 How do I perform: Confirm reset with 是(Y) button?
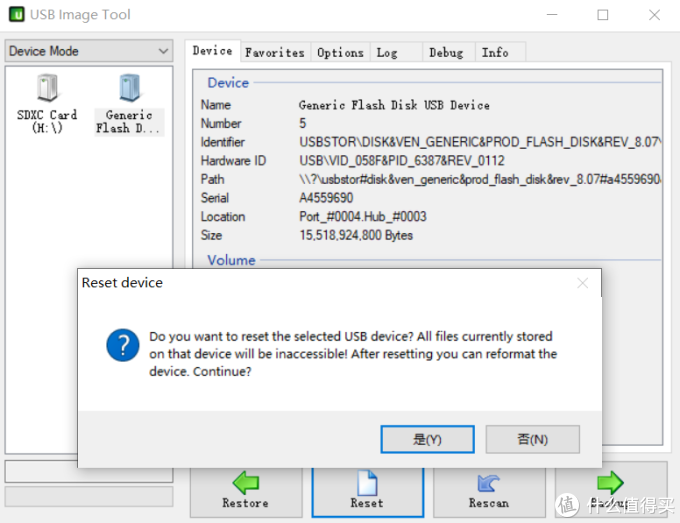(427, 439)
